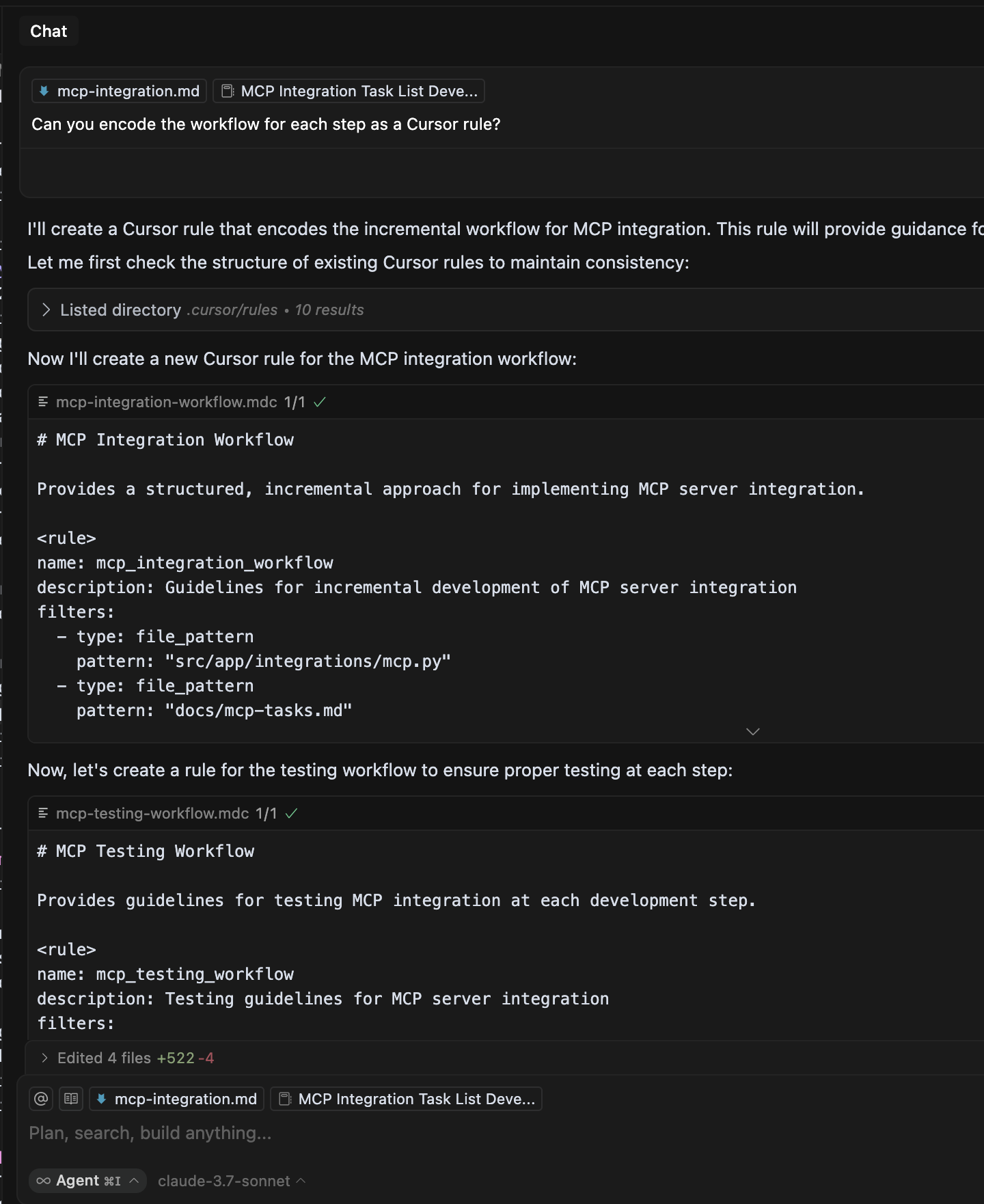The width and height of the screenshot is (984, 1204).
Task: Open the Agent mode dropdown
Action: click(x=87, y=1181)
